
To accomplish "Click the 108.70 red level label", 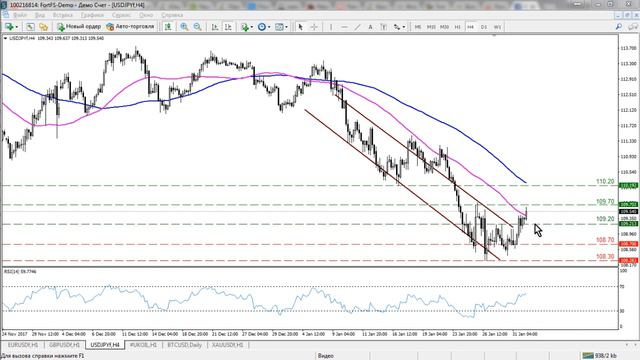I will [605, 240].
